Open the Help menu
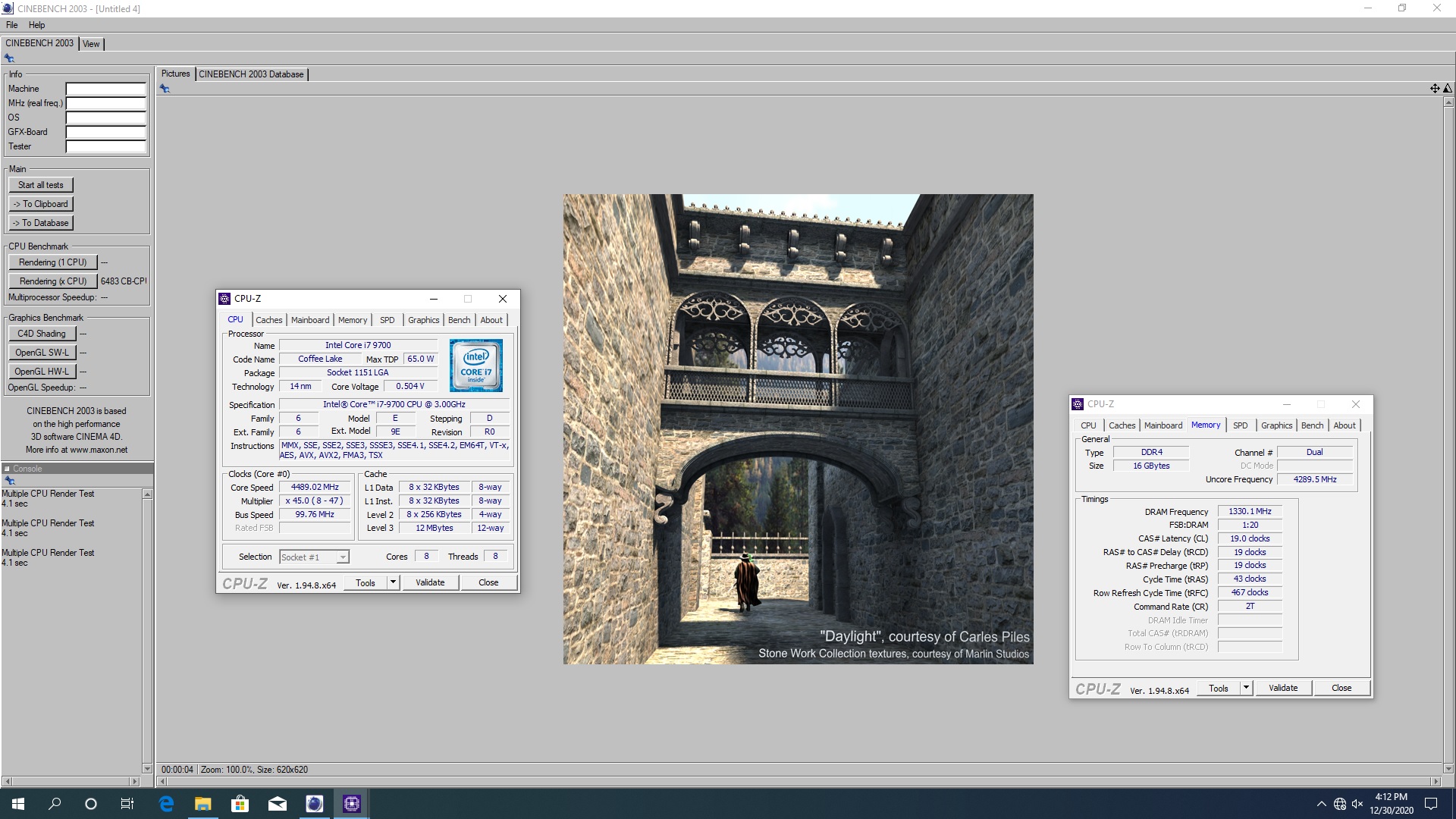 [x=36, y=25]
